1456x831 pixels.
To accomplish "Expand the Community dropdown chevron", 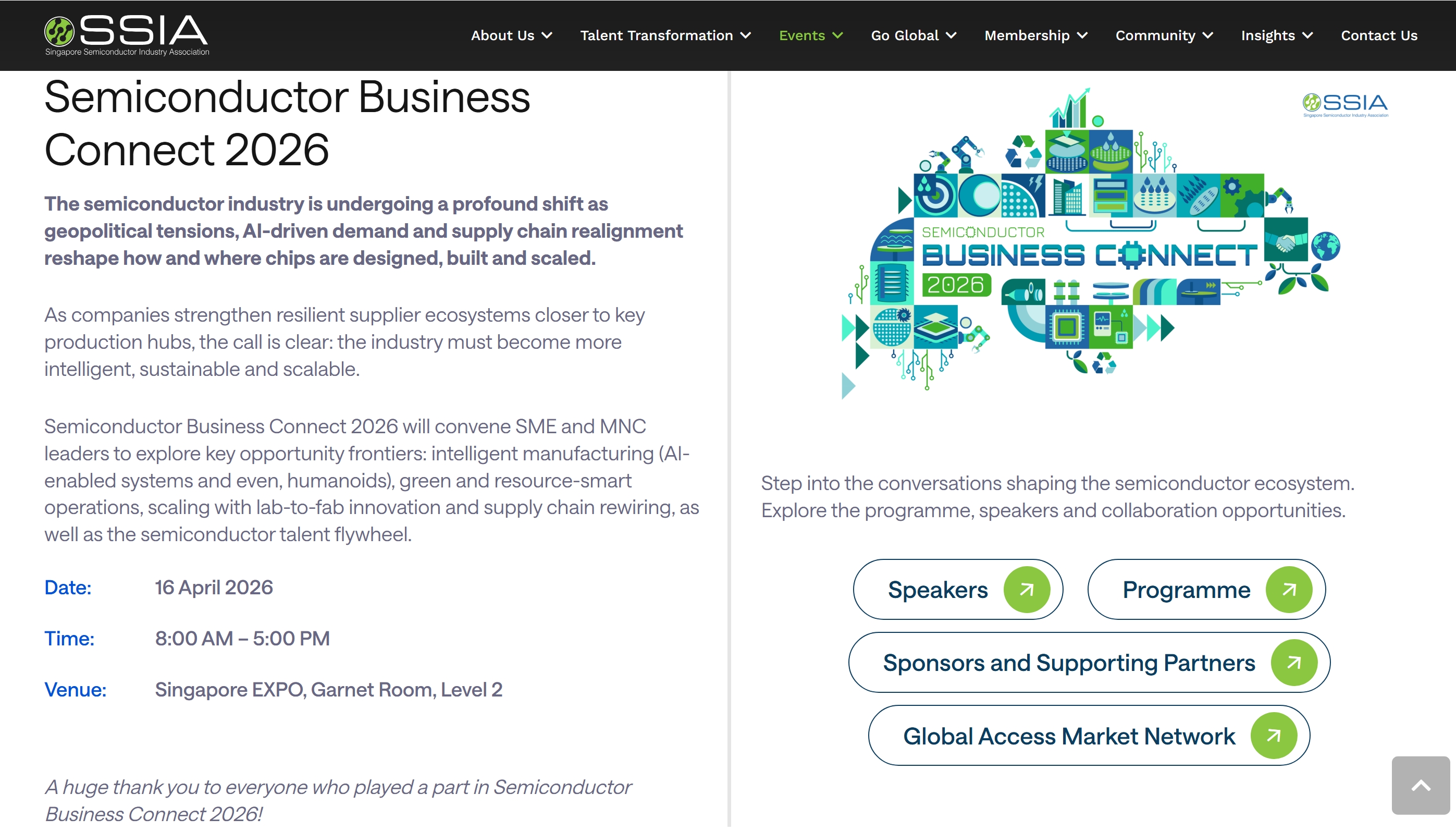I will (1208, 35).
